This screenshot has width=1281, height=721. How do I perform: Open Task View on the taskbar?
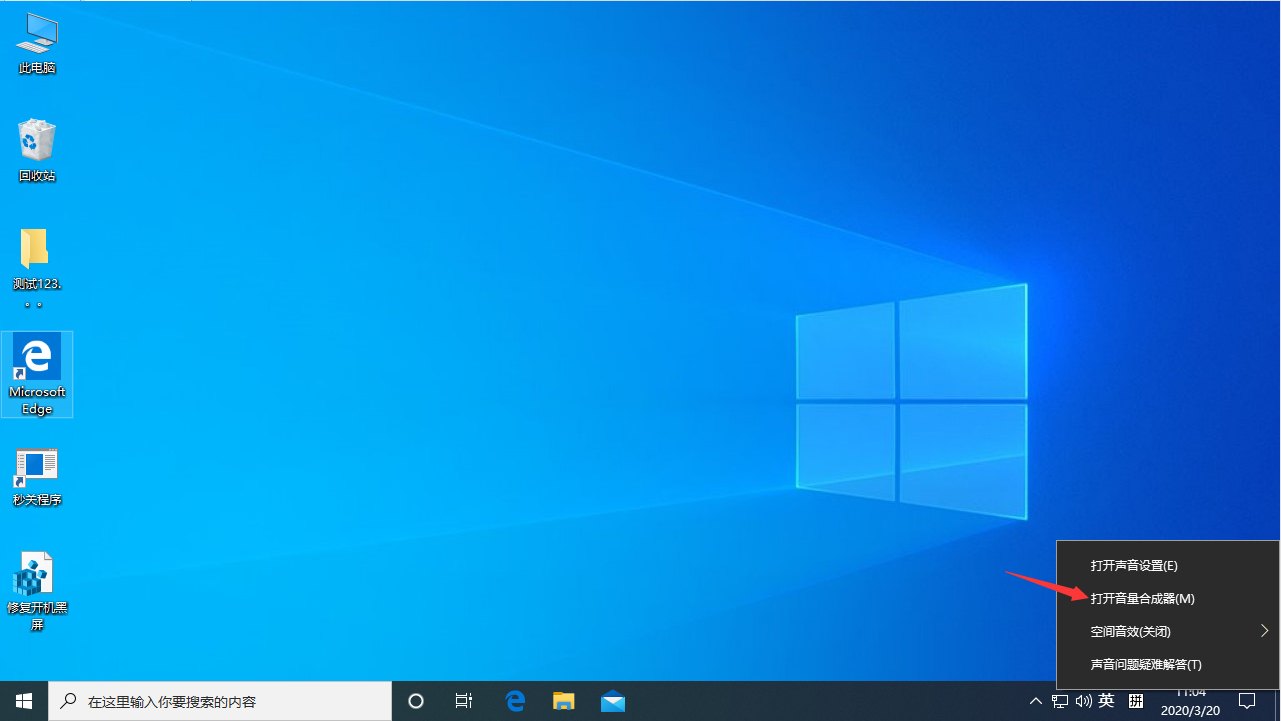click(463, 700)
